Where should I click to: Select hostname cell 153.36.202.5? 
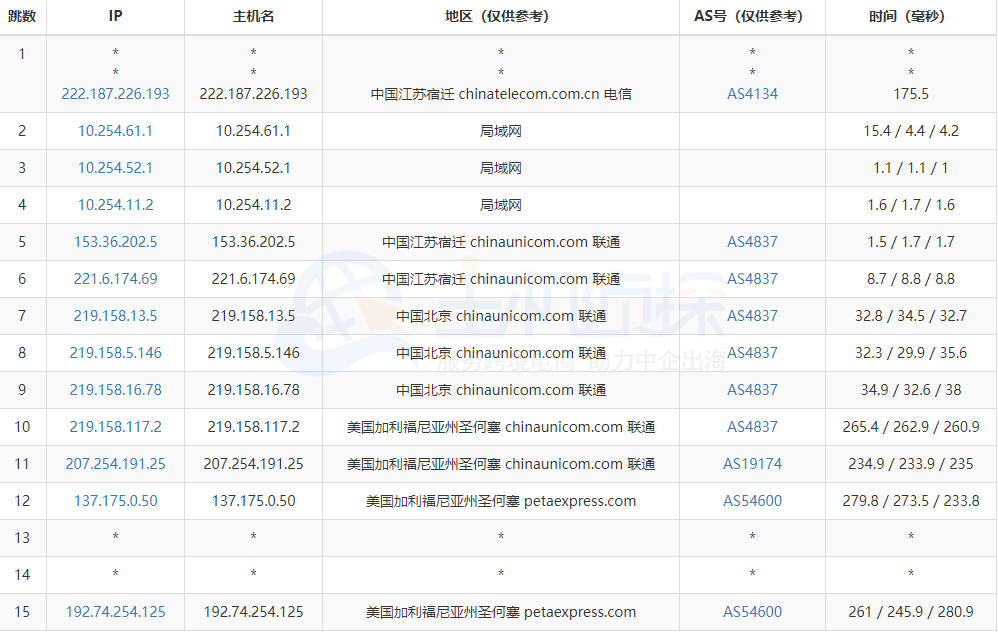(x=253, y=242)
